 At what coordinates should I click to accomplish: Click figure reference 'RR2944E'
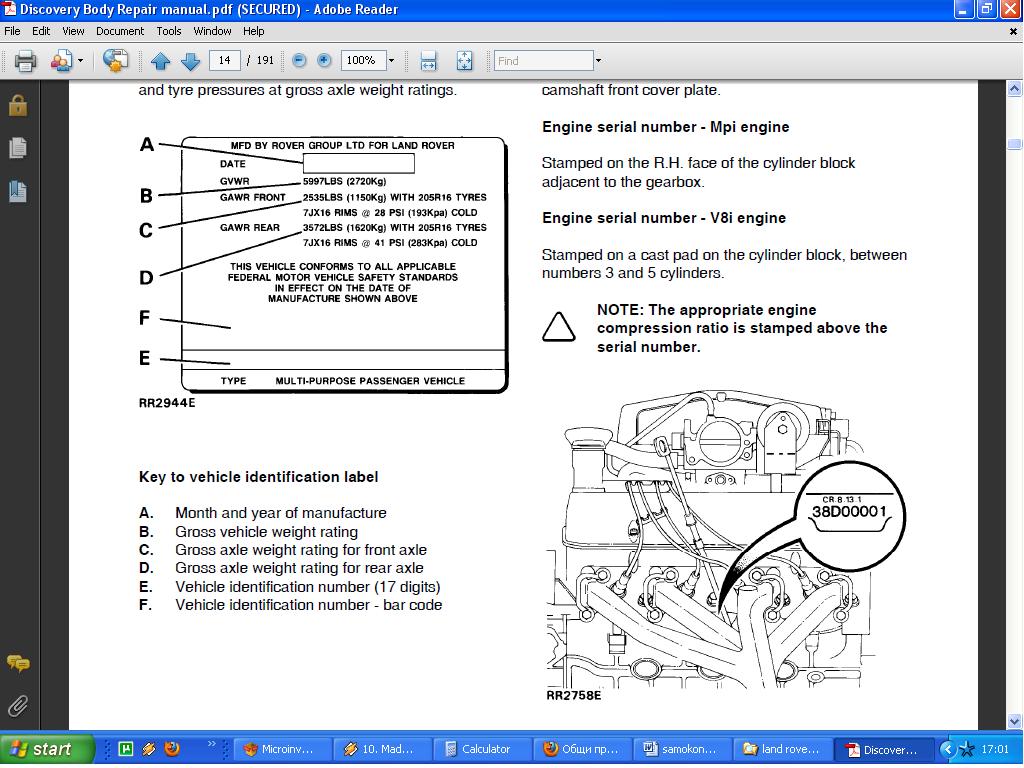[x=167, y=403]
